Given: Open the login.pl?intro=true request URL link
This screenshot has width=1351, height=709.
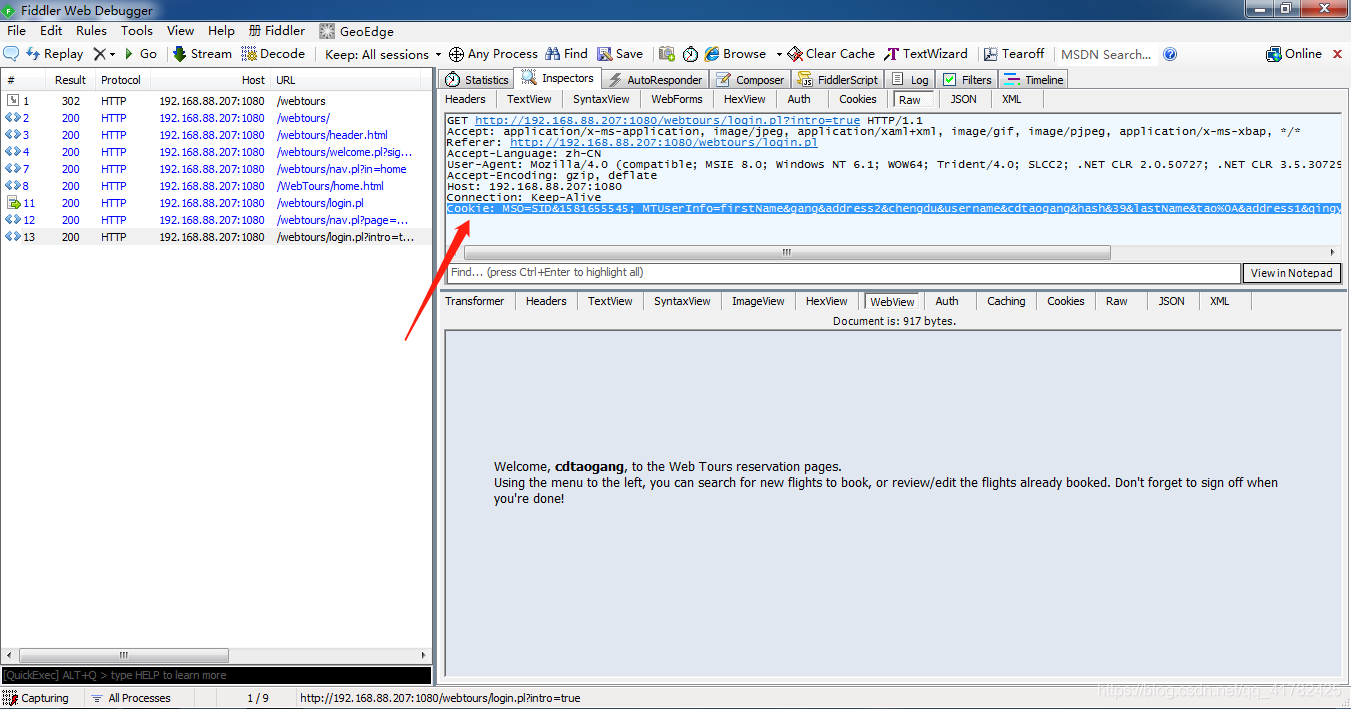Looking at the screenshot, I should pyautogui.click(x=667, y=120).
